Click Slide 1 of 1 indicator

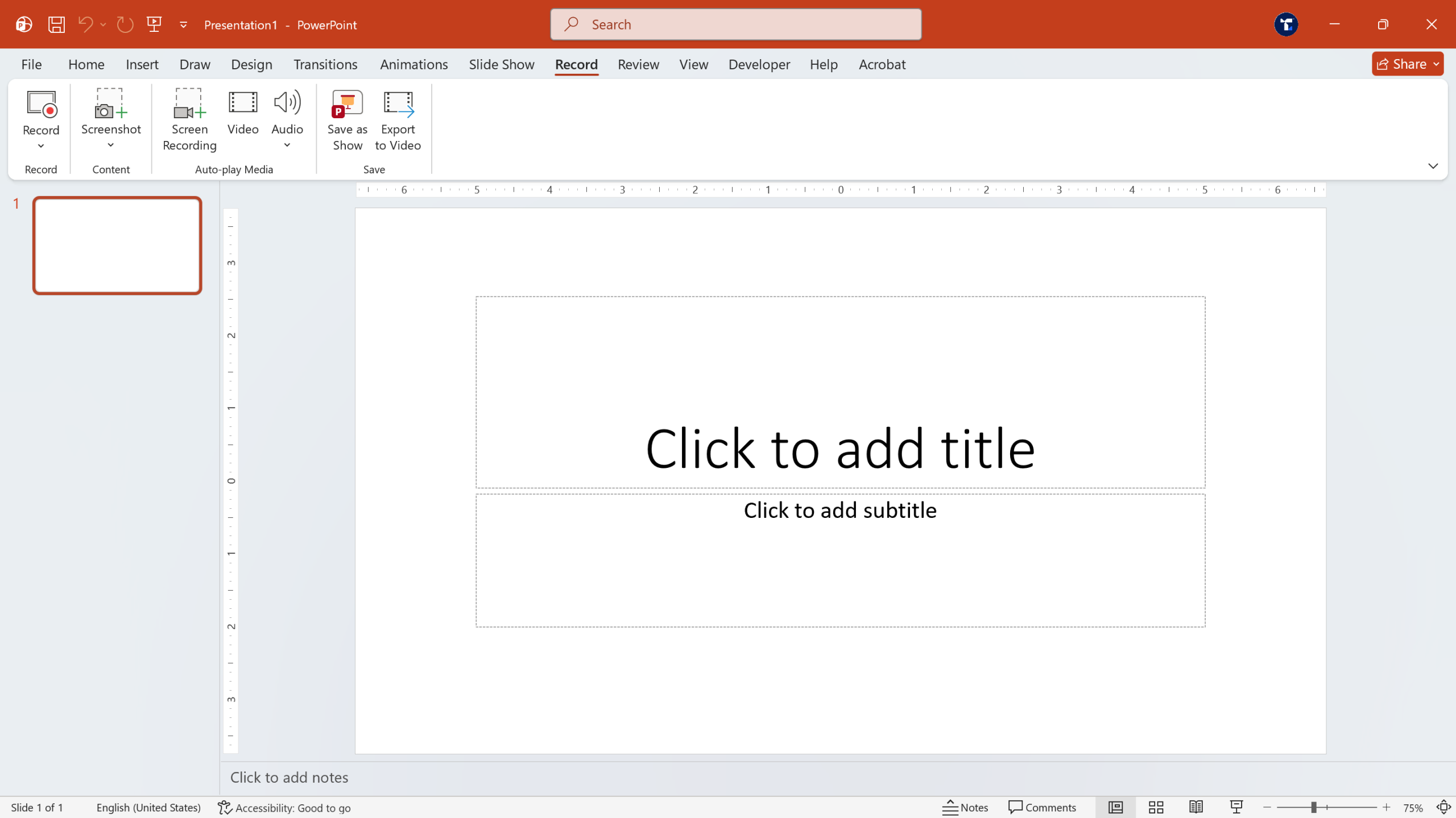coord(37,807)
